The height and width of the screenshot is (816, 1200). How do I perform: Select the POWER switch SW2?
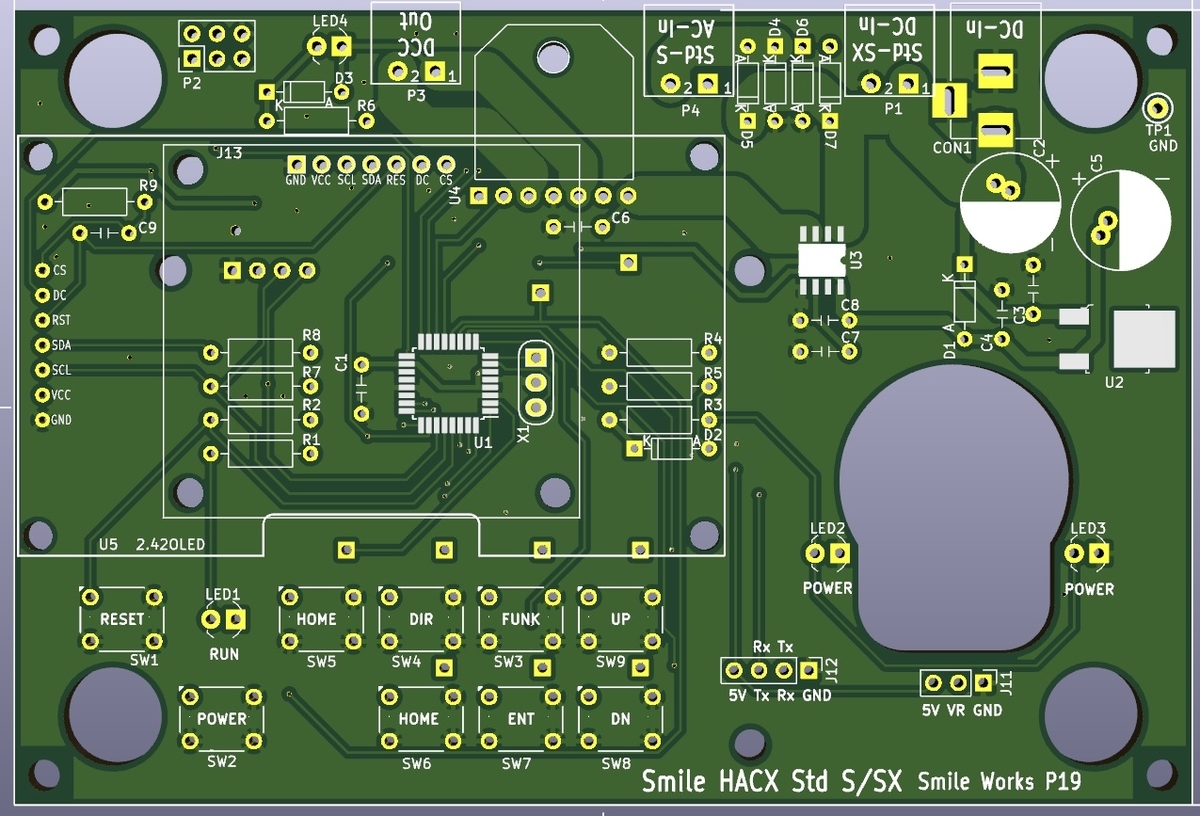click(x=222, y=718)
